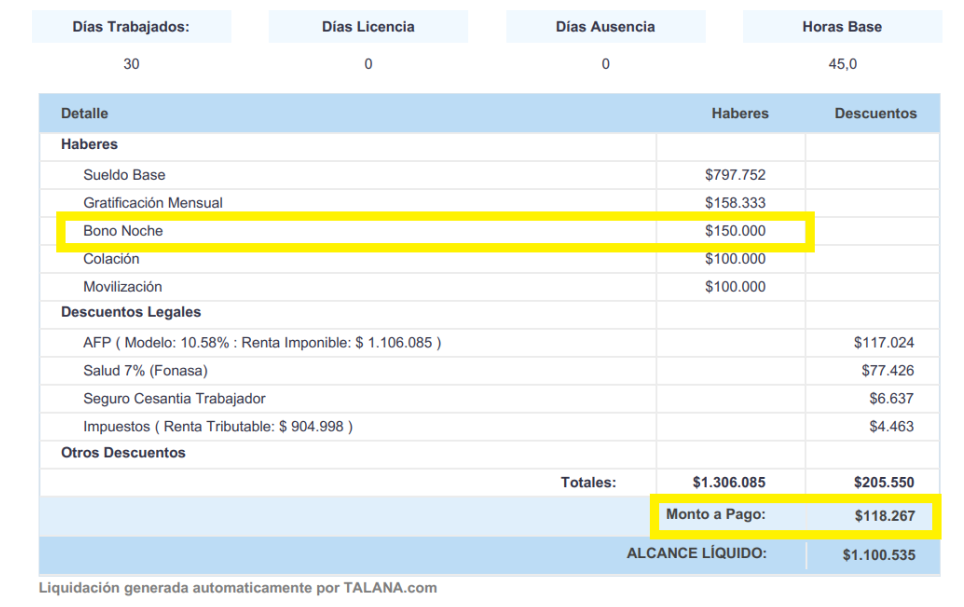Select the highlighted Bono Noche label
964x607 pixels.
pos(123,231)
